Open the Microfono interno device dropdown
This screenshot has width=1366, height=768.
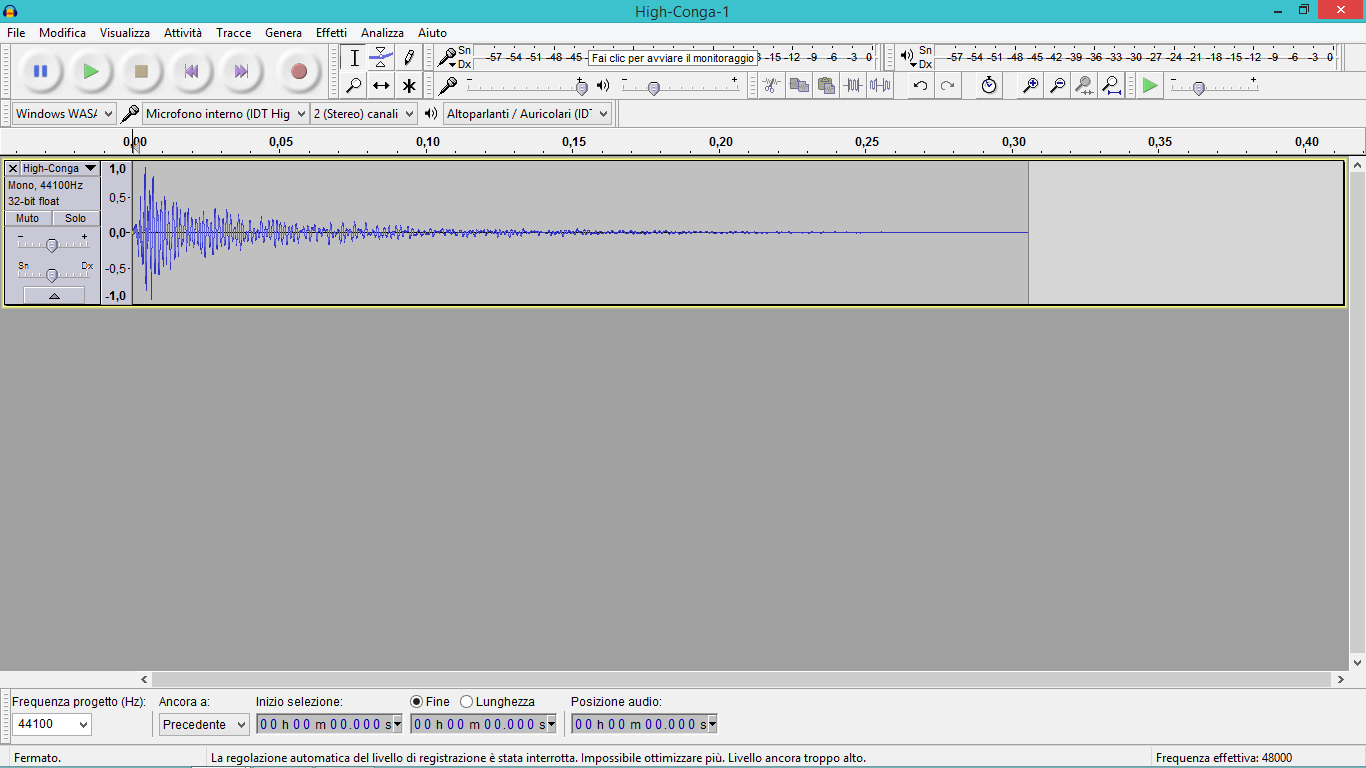(225, 114)
